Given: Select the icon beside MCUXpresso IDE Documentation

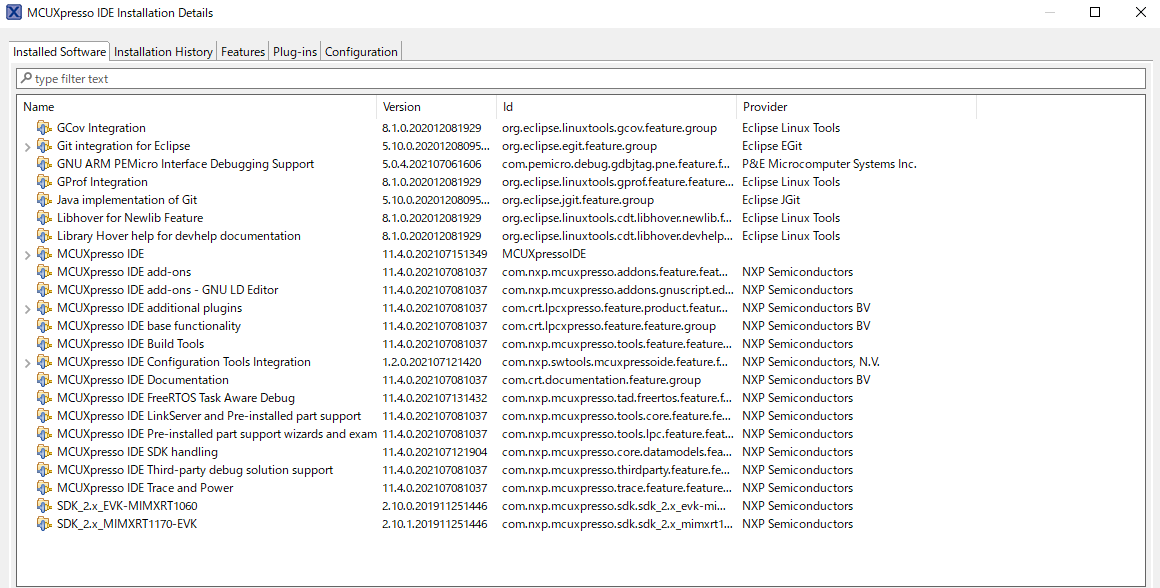Looking at the screenshot, I should tap(45, 380).
